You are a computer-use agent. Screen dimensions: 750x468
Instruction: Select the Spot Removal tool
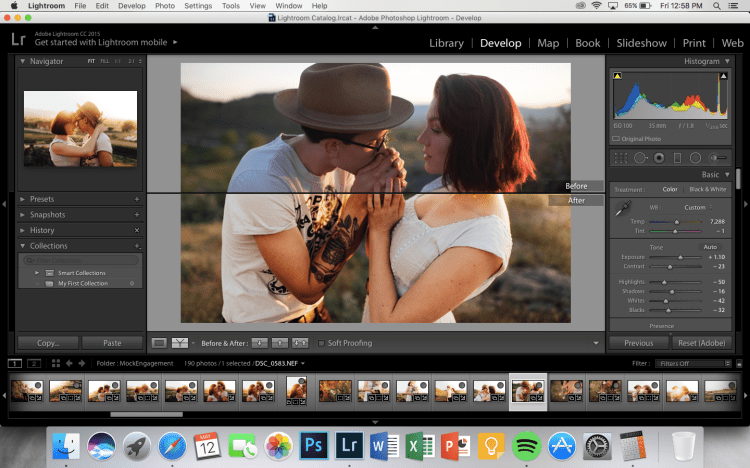[640, 158]
